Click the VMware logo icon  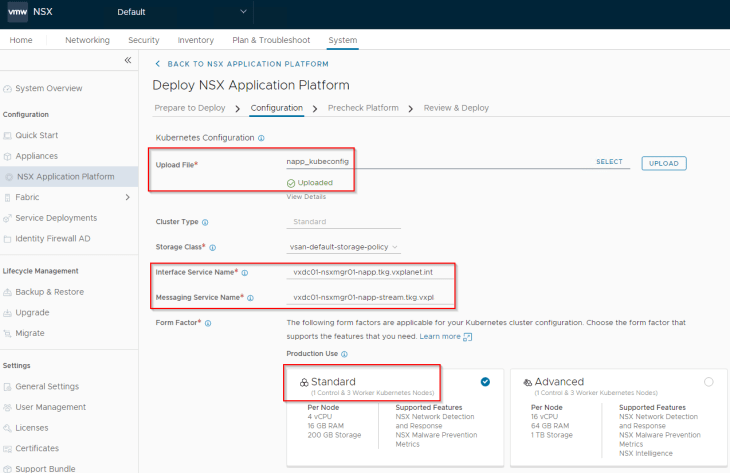[18, 12]
